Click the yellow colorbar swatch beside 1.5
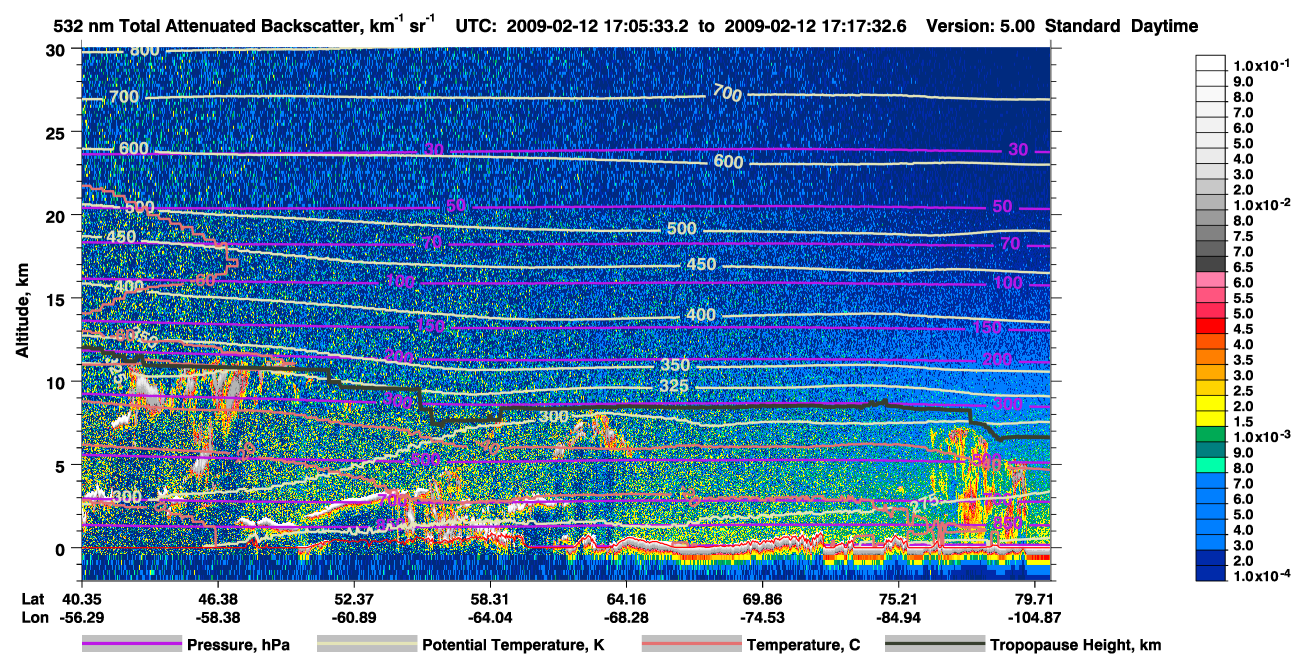This screenshot has height=667, width=1300. pyautogui.click(x=1210, y=419)
